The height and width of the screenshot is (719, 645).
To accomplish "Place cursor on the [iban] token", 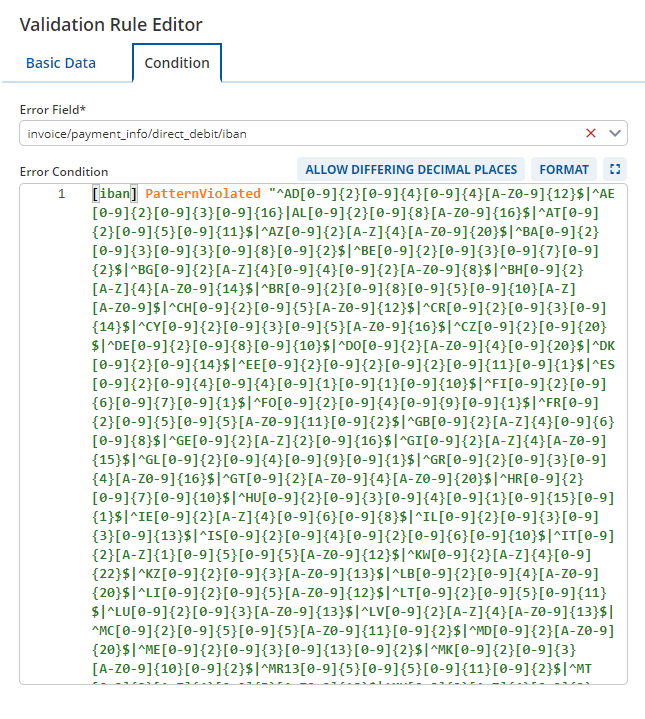I will click(x=115, y=194).
